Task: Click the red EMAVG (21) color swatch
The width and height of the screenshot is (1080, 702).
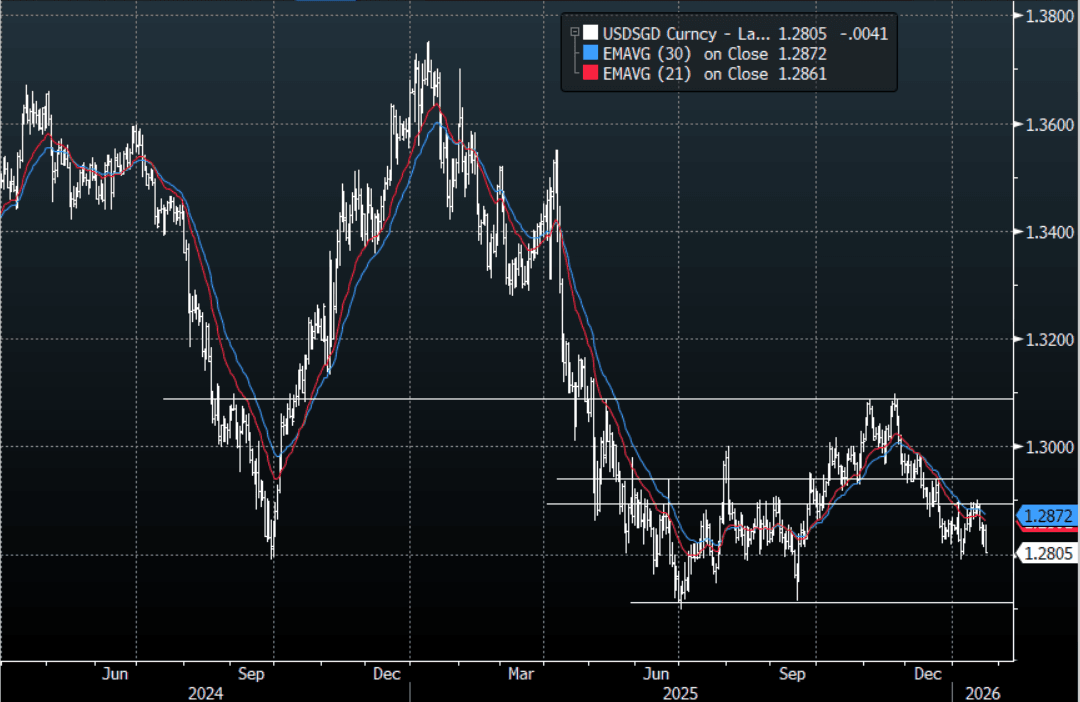Action: click(590, 74)
